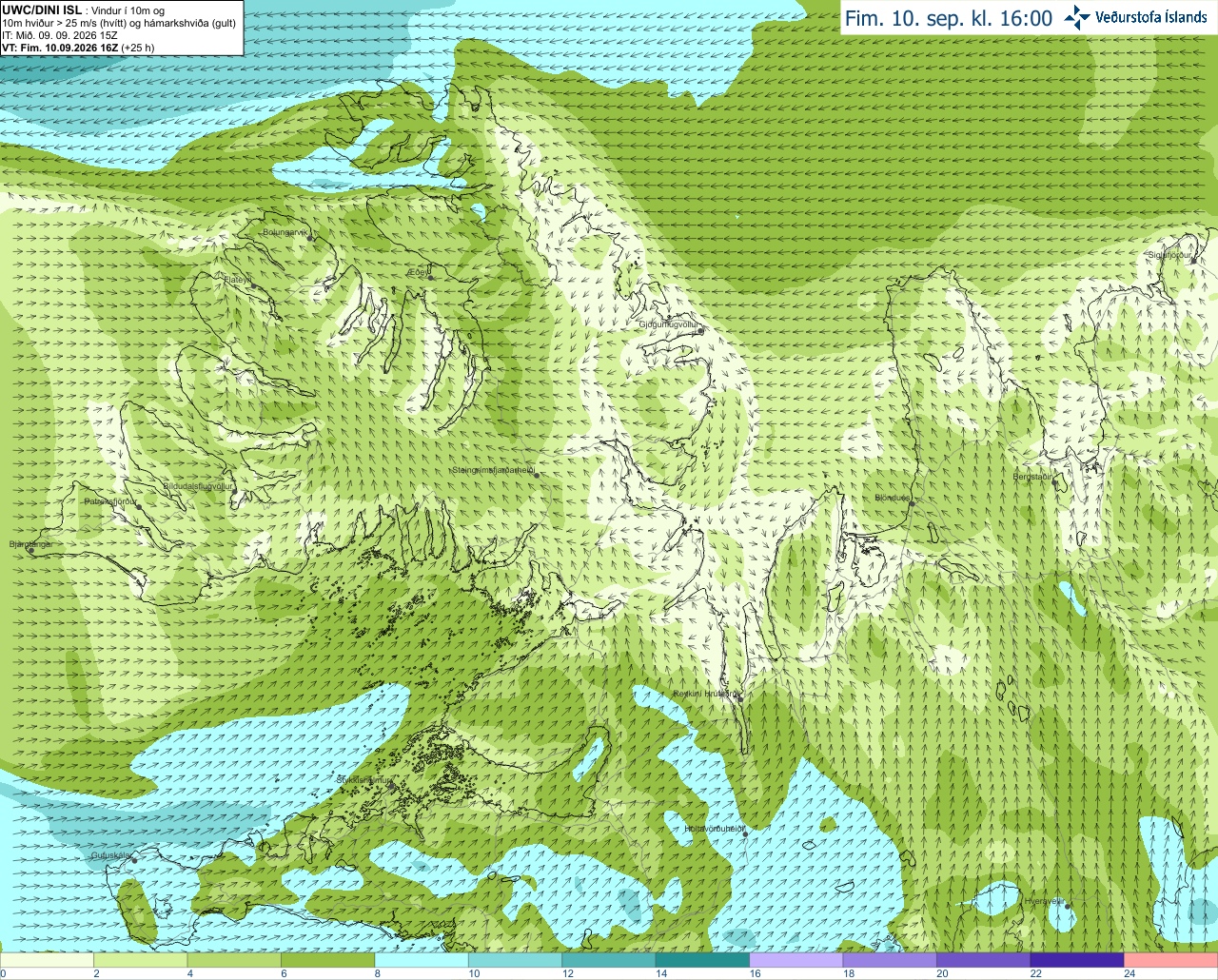The height and width of the screenshot is (980, 1218).
Task: Select the Hveravellir station marker
Action: point(1068,906)
